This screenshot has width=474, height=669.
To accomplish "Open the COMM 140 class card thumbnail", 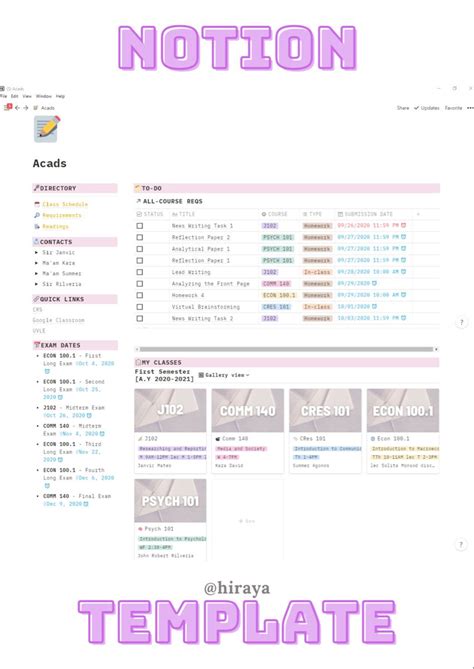I will (x=248, y=410).
